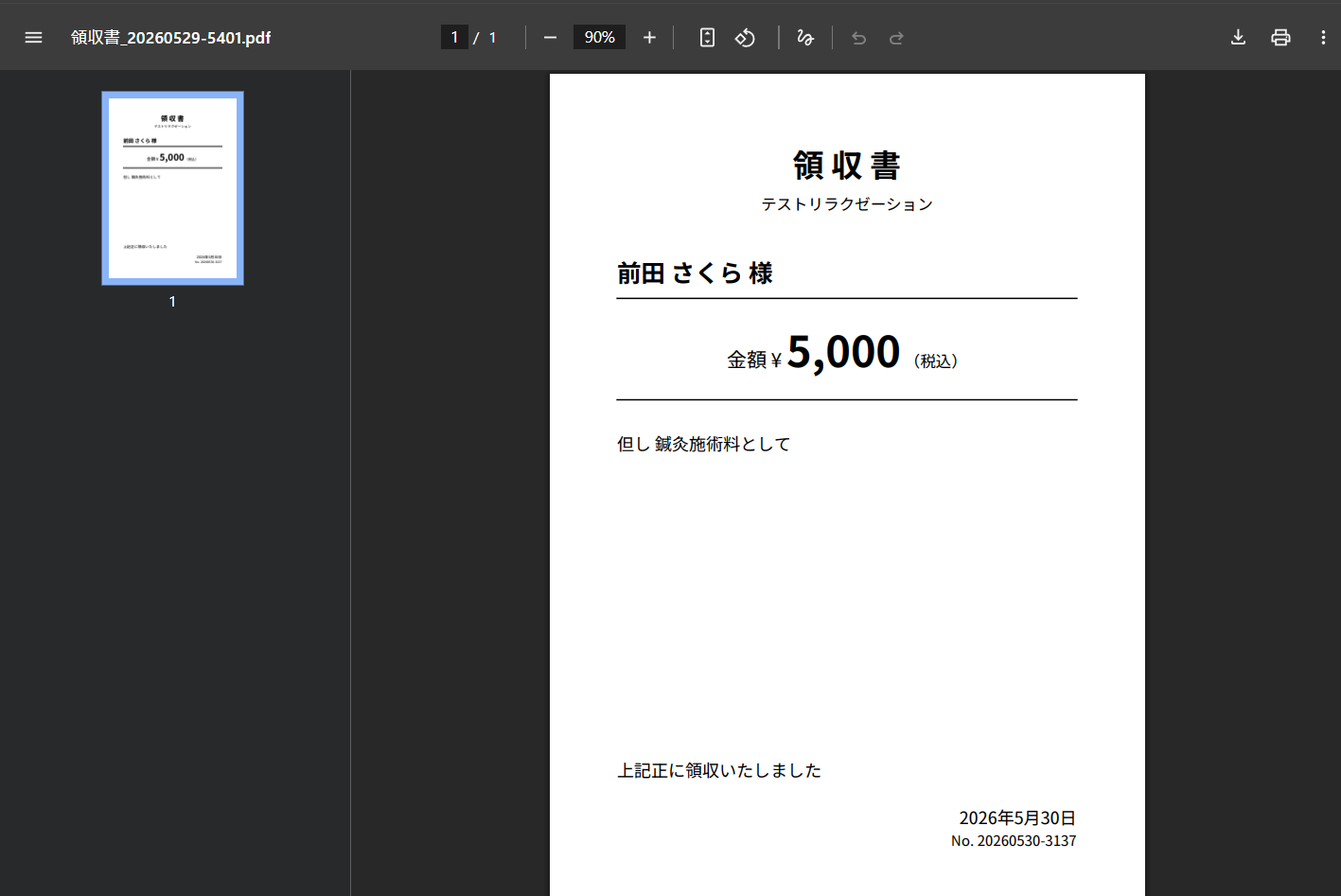Click receipt number No. 20260530-3137

pos(1014,841)
